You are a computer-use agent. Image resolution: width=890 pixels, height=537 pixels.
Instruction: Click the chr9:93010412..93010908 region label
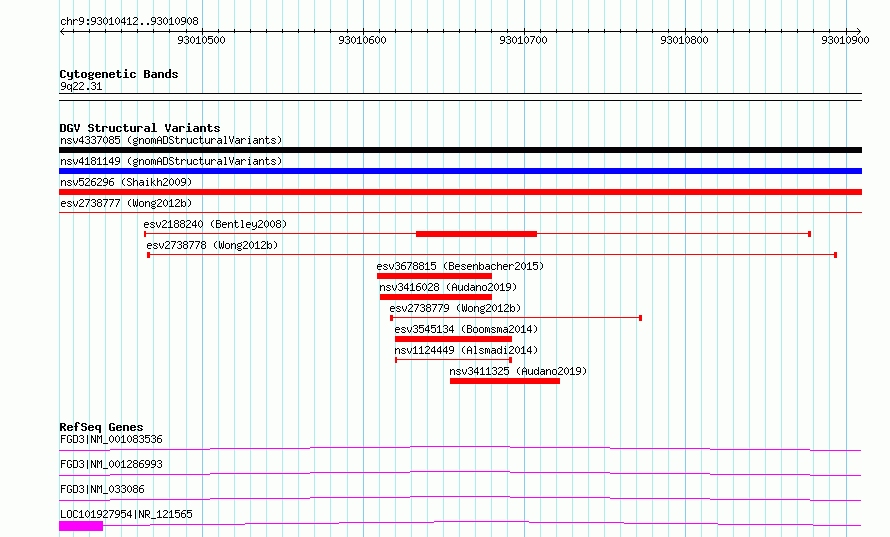(x=129, y=21)
